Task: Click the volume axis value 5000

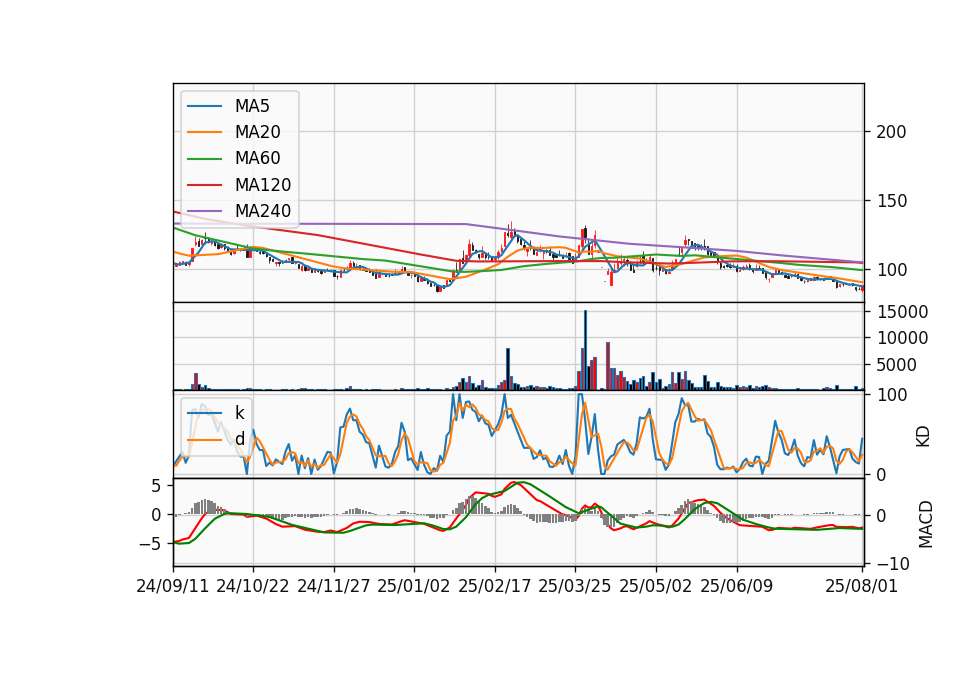Action: 896,365
